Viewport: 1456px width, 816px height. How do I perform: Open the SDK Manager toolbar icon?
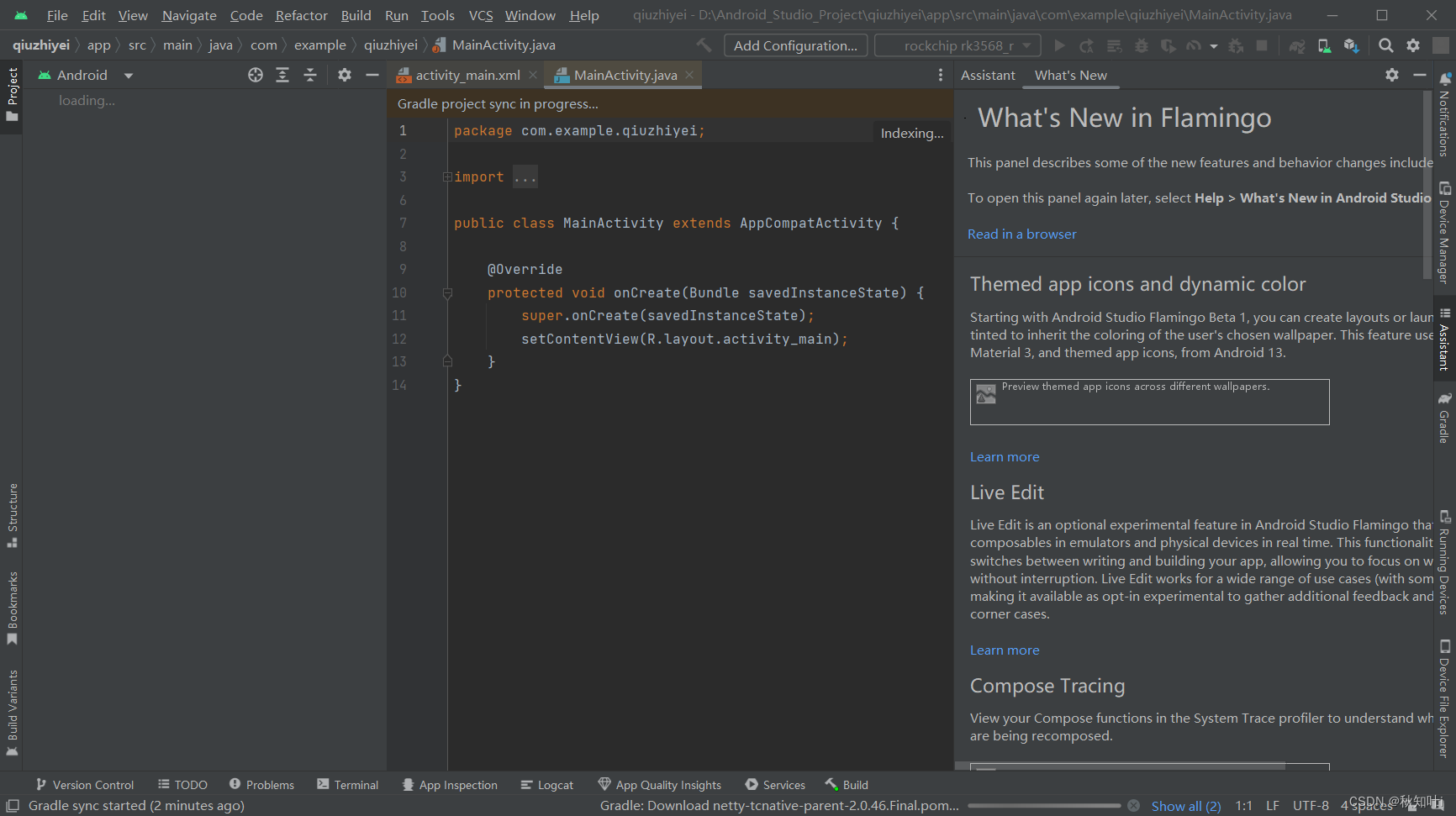1351,45
